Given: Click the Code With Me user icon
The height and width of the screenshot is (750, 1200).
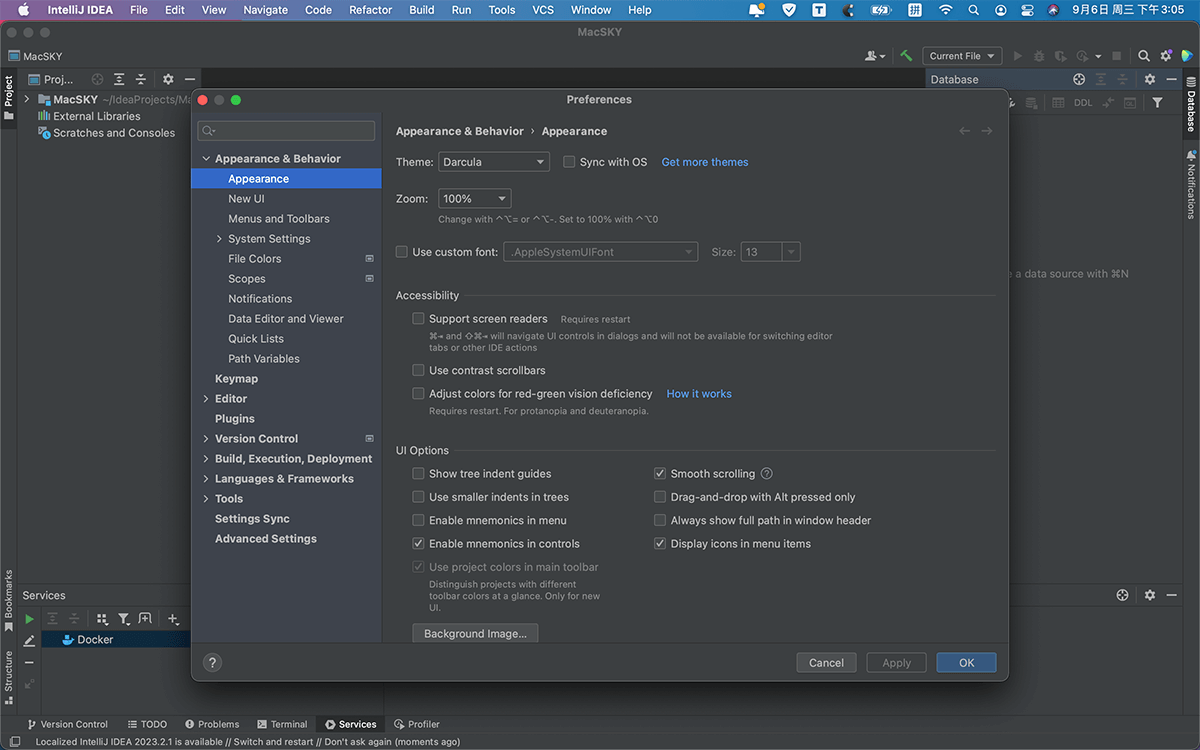Looking at the screenshot, I should (877, 56).
